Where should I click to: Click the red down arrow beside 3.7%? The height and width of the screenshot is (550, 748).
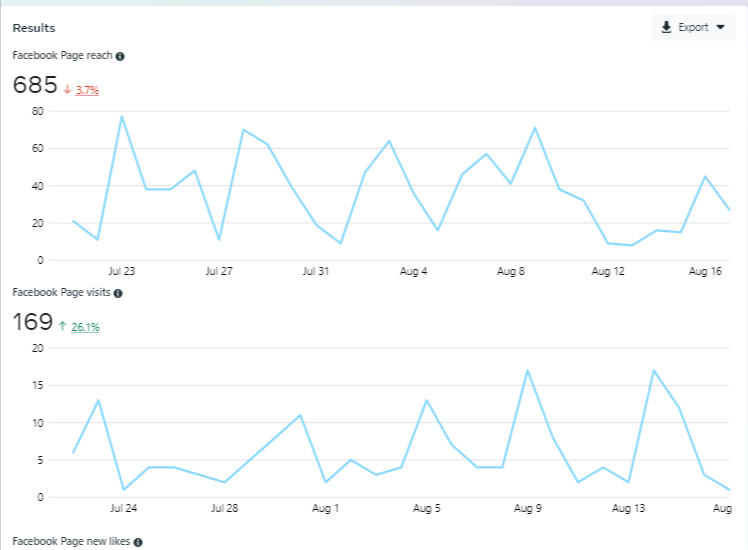tap(67, 89)
